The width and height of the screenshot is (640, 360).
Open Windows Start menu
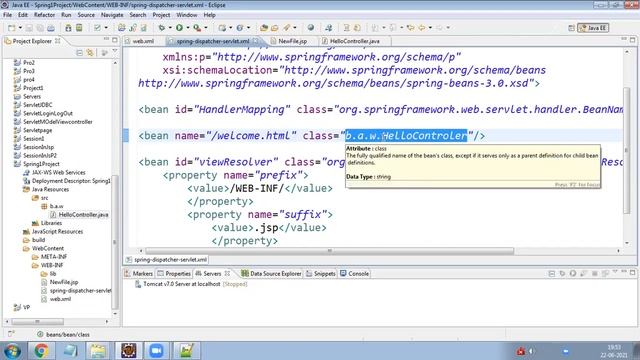[x=12, y=351]
